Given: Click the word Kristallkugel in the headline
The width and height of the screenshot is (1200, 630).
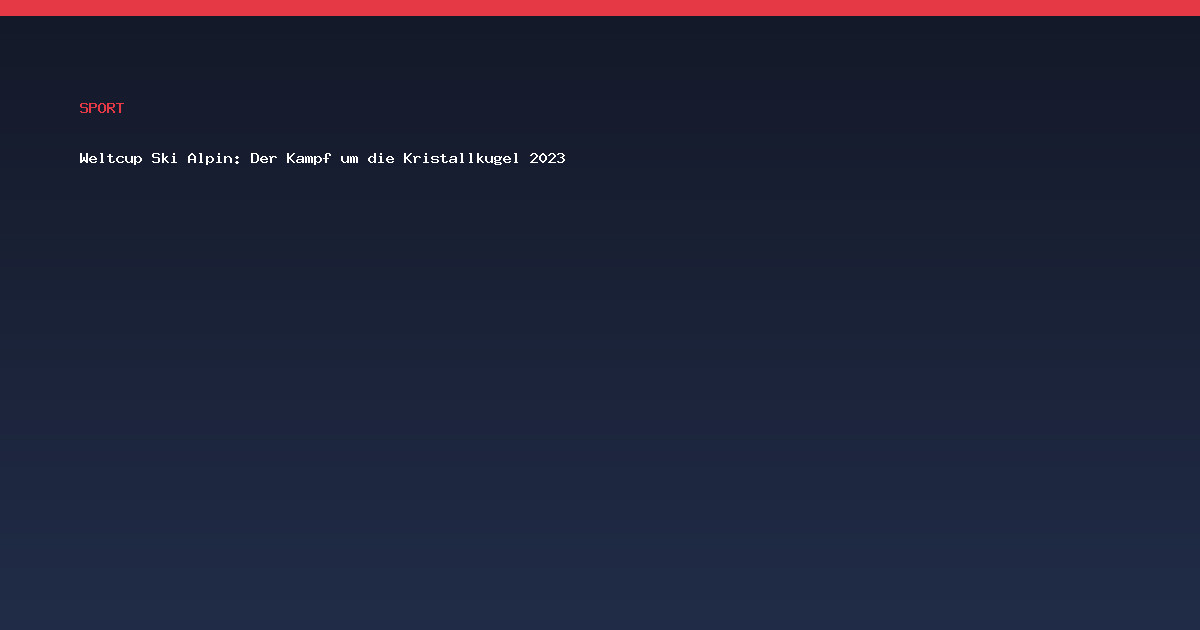Looking at the screenshot, I should [x=461, y=158].
